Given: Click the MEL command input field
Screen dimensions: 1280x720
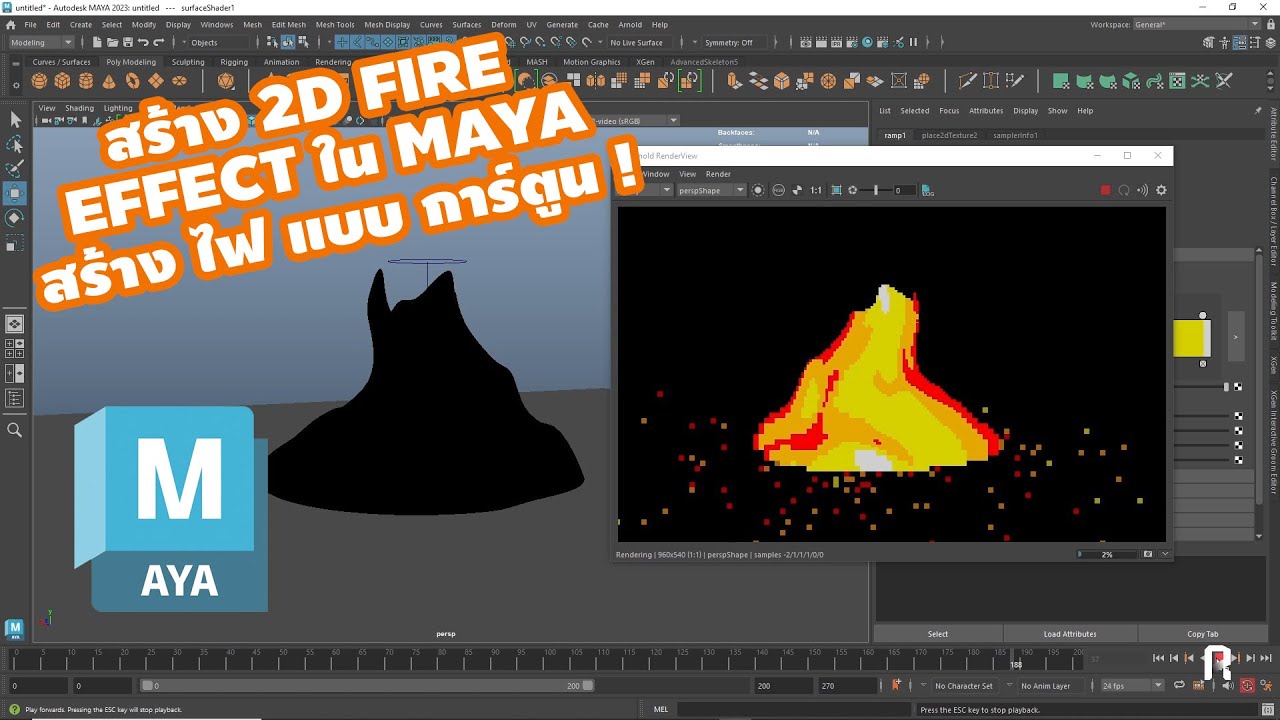Looking at the screenshot, I should 796,709.
